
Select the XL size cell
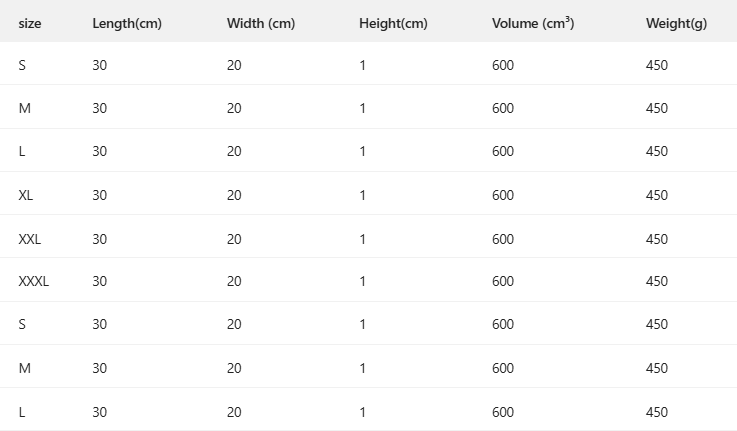coord(26,195)
